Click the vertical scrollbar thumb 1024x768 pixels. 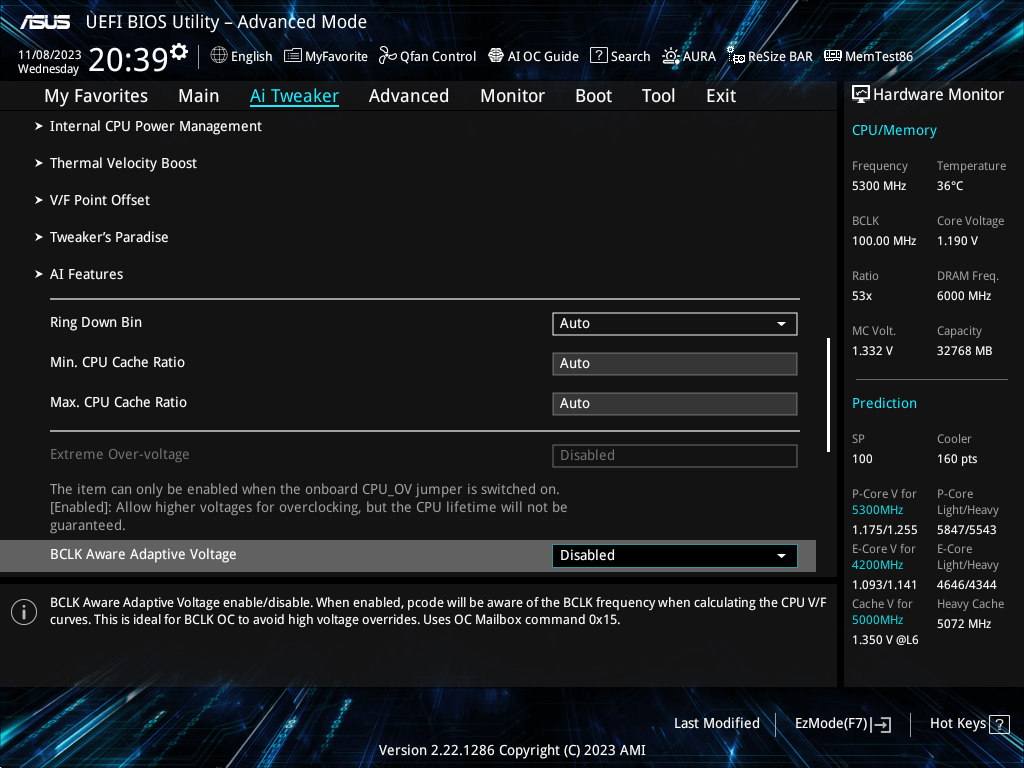pos(828,395)
